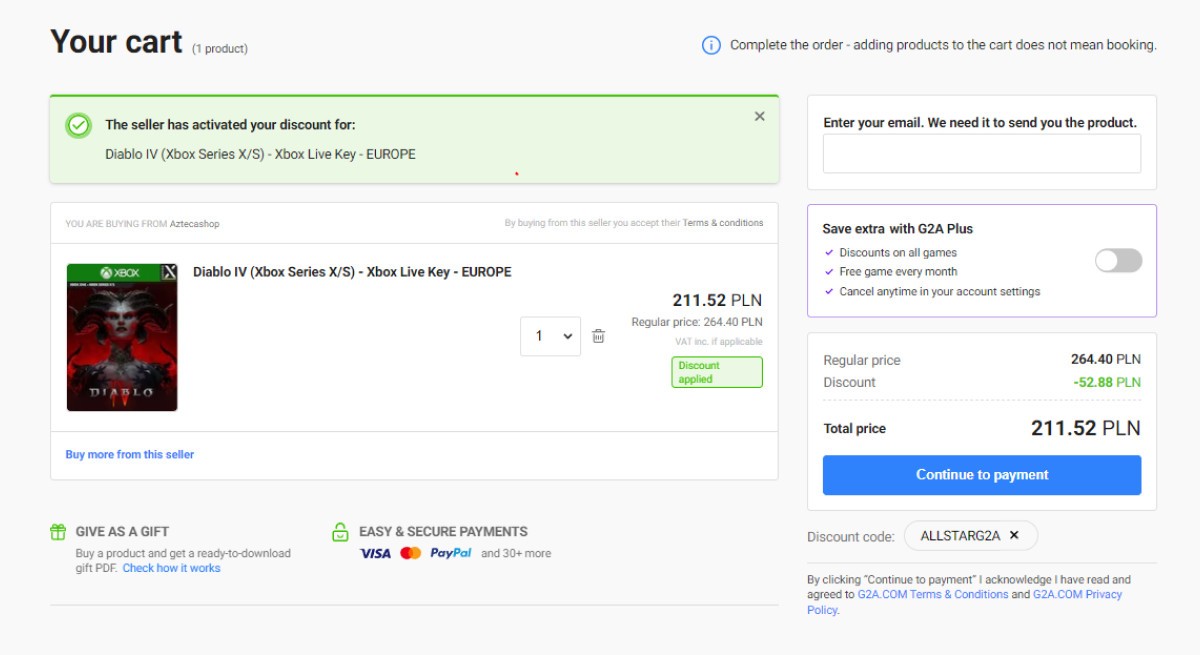The width and height of the screenshot is (1200, 655).
Task: Open G2A.COM Terms & Conditions link
Action: pos(933,594)
